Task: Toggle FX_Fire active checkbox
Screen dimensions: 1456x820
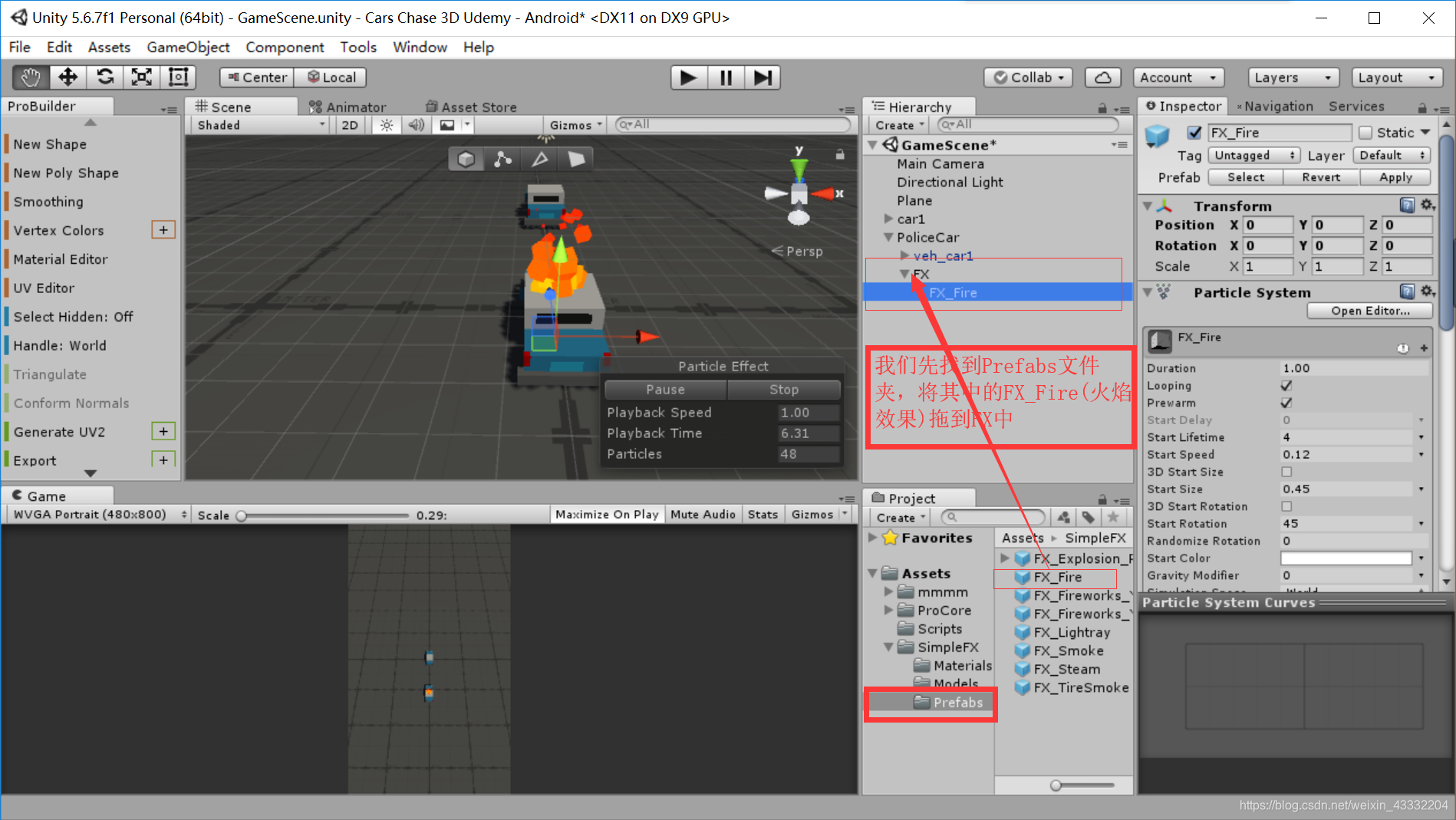Action: [x=1194, y=133]
